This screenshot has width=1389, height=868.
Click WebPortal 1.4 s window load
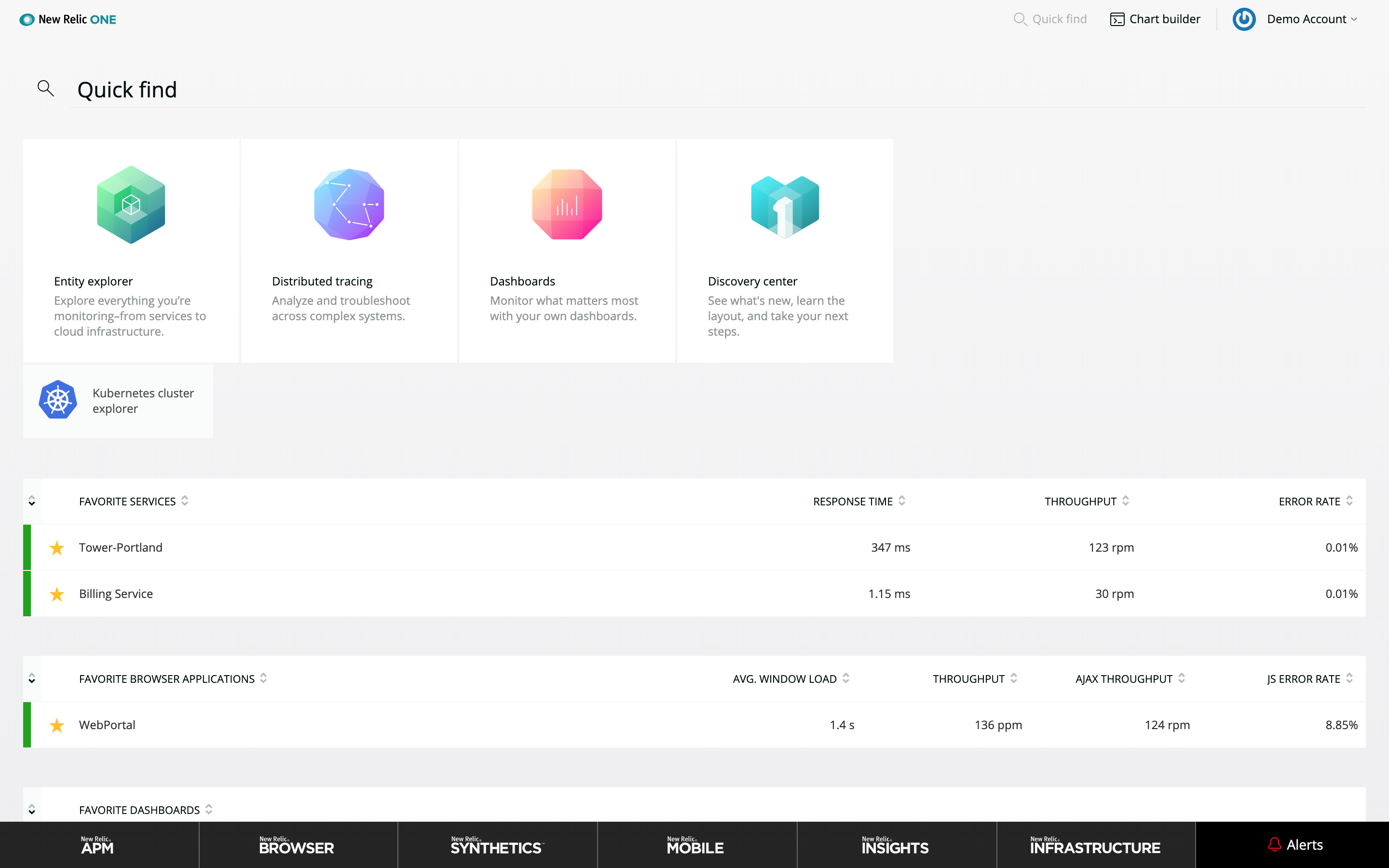(x=842, y=725)
